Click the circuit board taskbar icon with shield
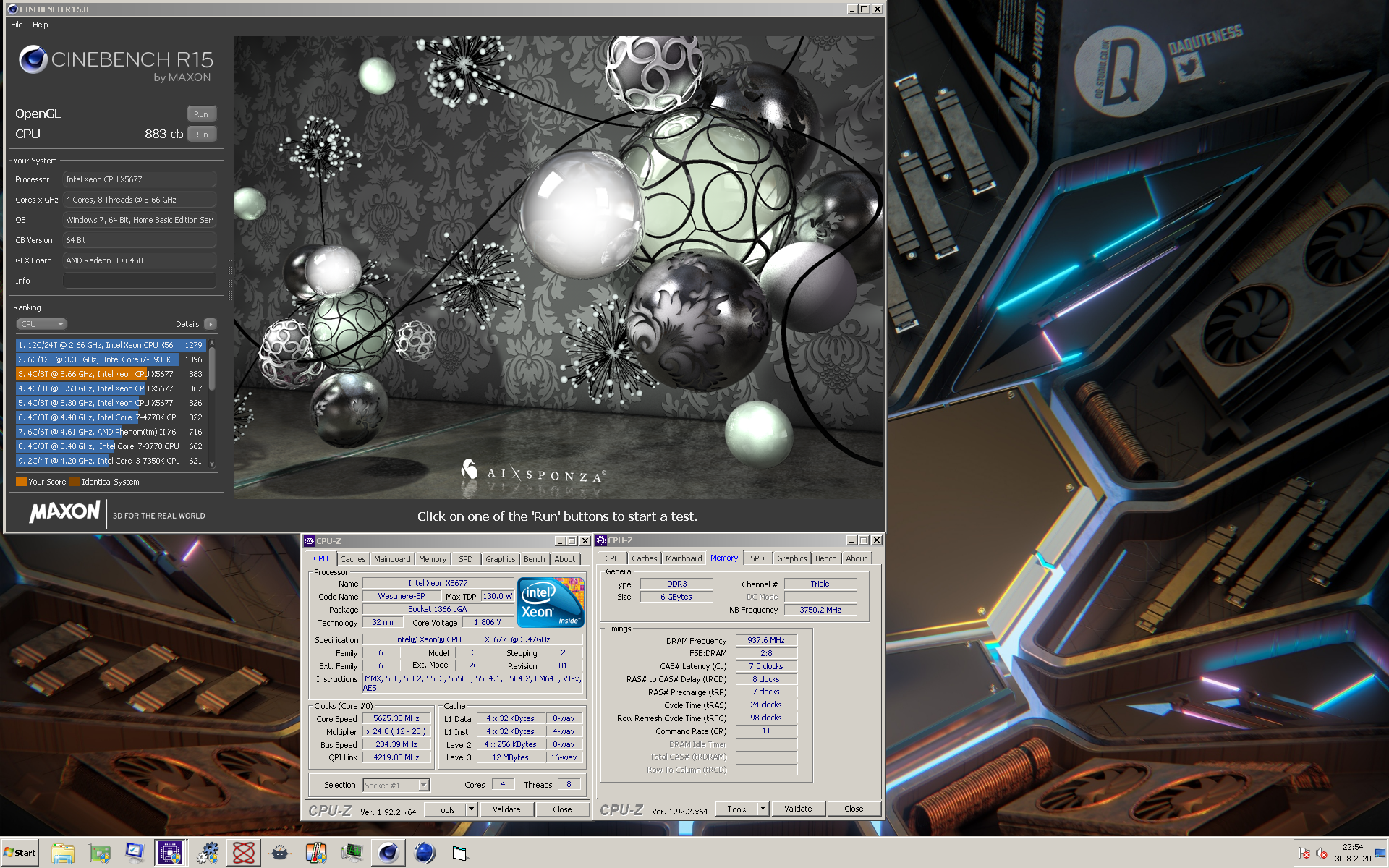 tap(99, 854)
